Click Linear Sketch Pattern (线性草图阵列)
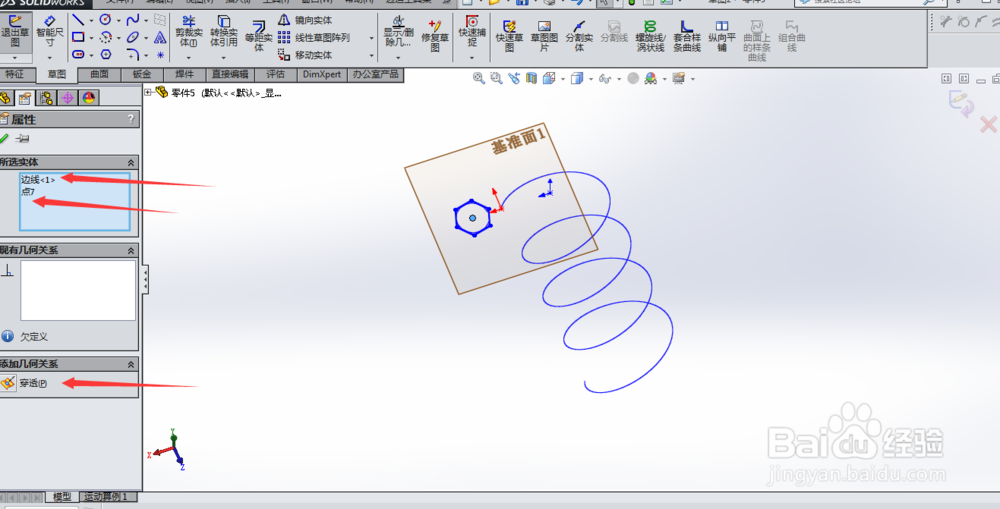 pyautogui.click(x=314, y=38)
